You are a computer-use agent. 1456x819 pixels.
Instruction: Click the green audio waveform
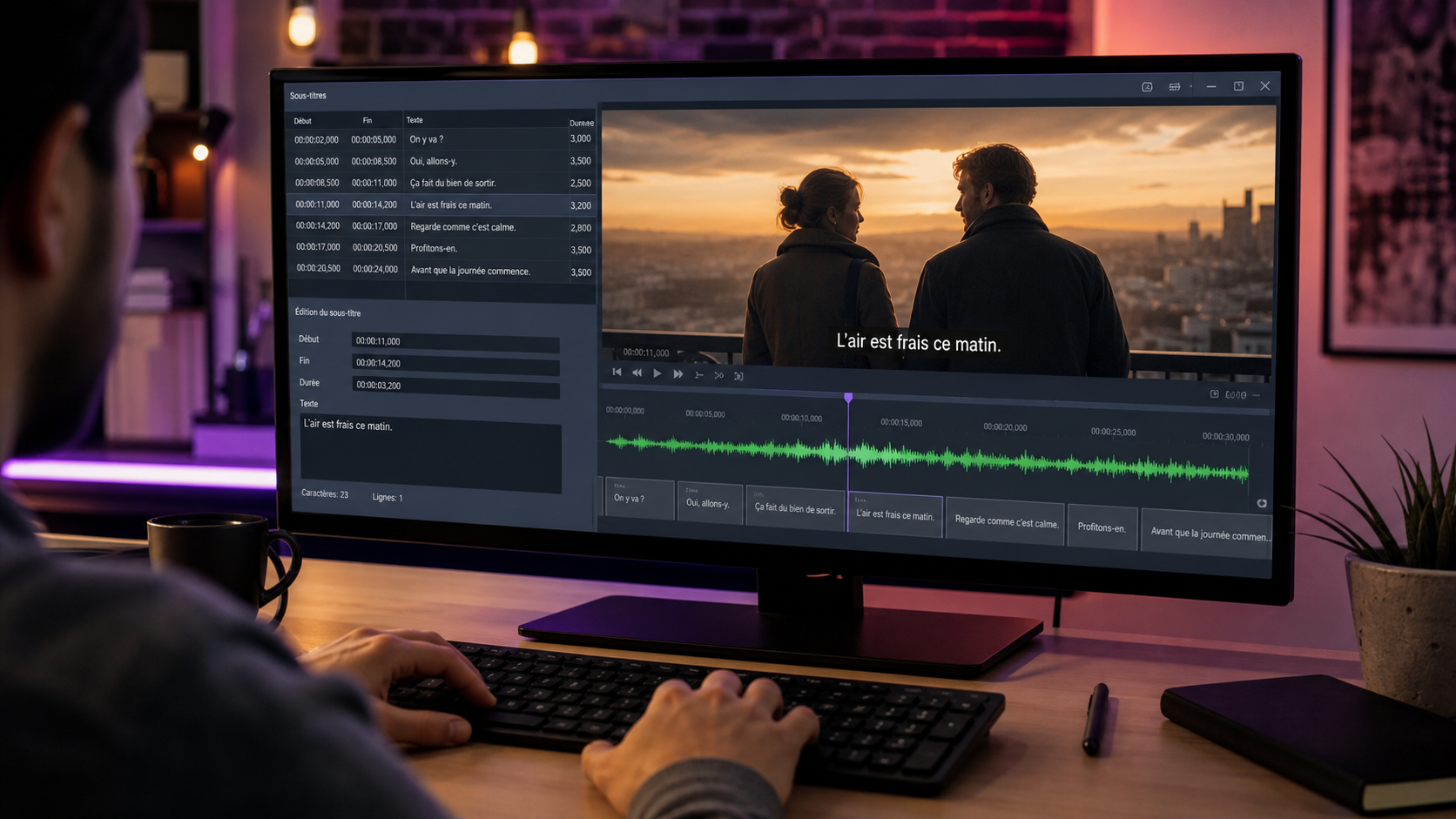(927, 457)
